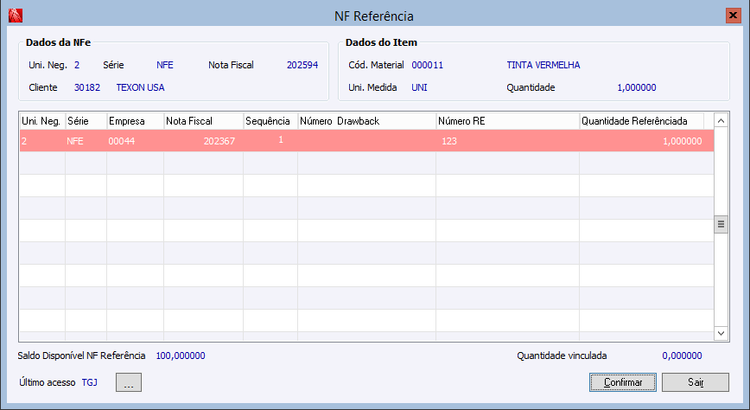The image size is (750, 410).
Task: Click the red application icon in title bar
Action: [15, 16]
